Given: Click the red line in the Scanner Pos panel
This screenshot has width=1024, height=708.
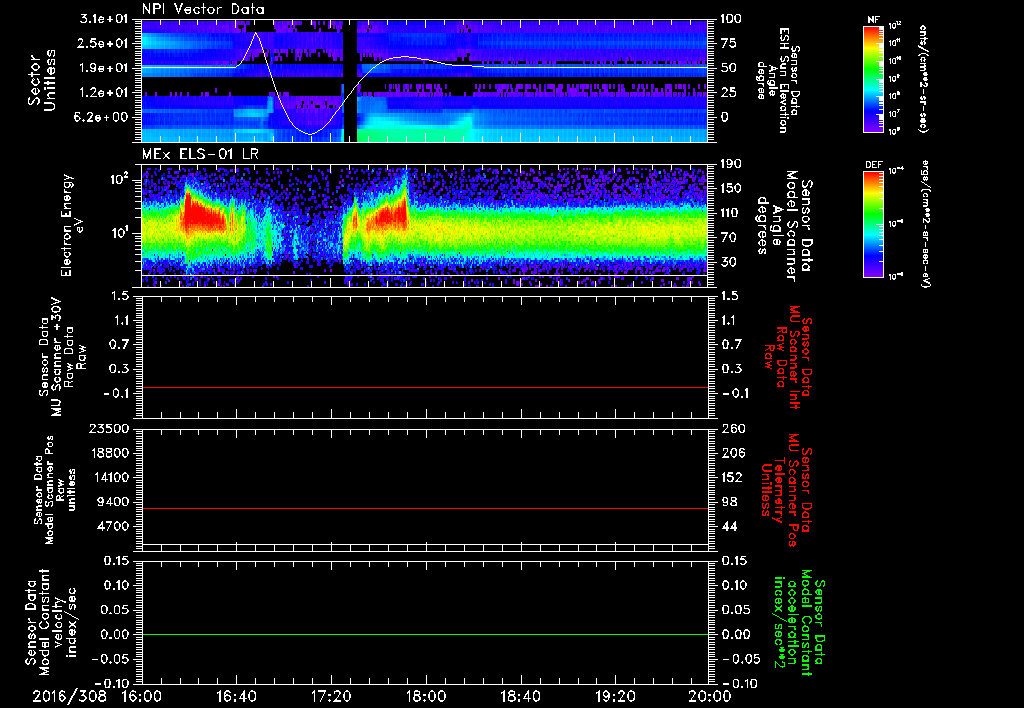Looking at the screenshot, I should click(x=424, y=508).
